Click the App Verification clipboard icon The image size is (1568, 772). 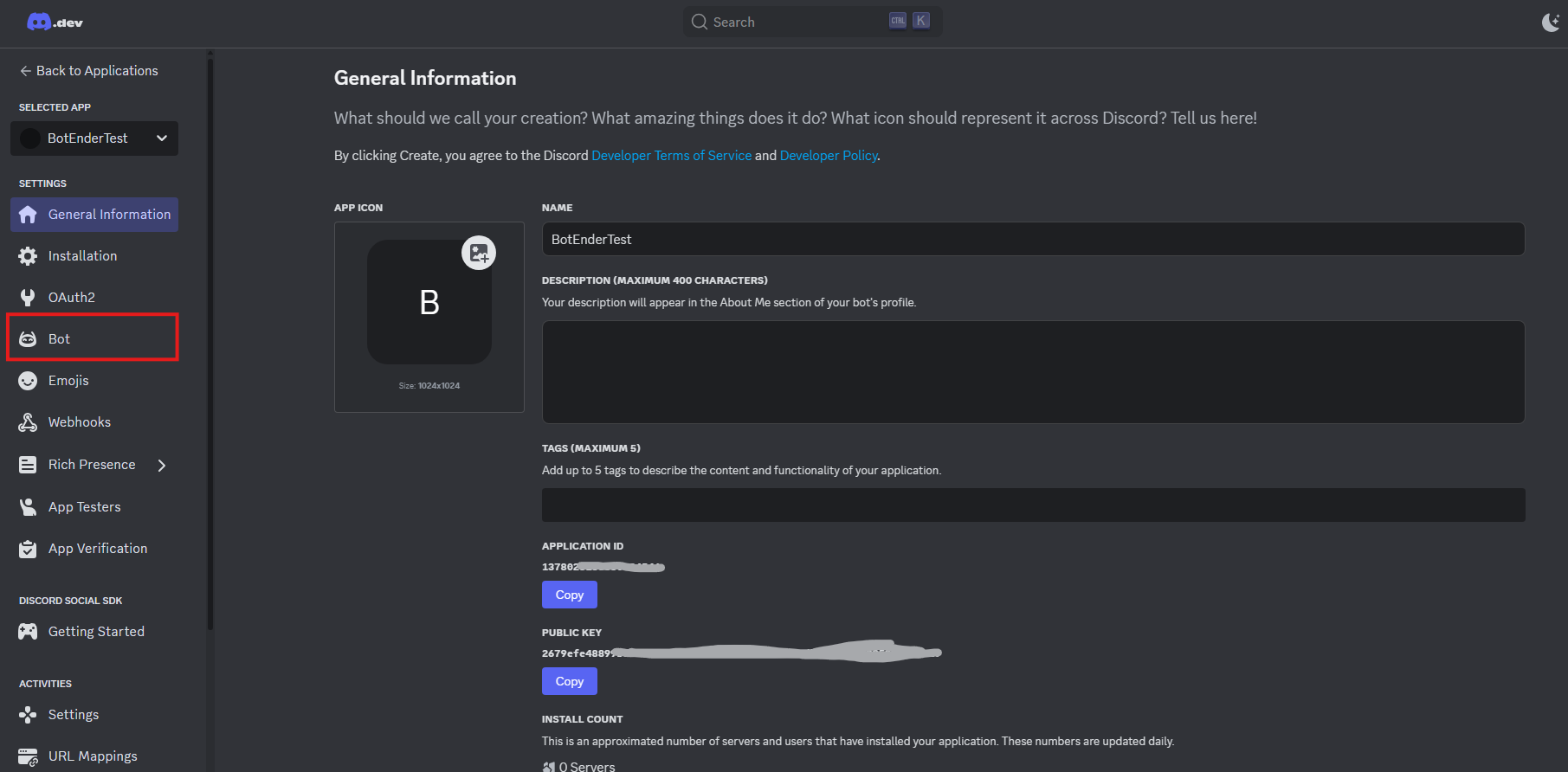[x=28, y=549]
